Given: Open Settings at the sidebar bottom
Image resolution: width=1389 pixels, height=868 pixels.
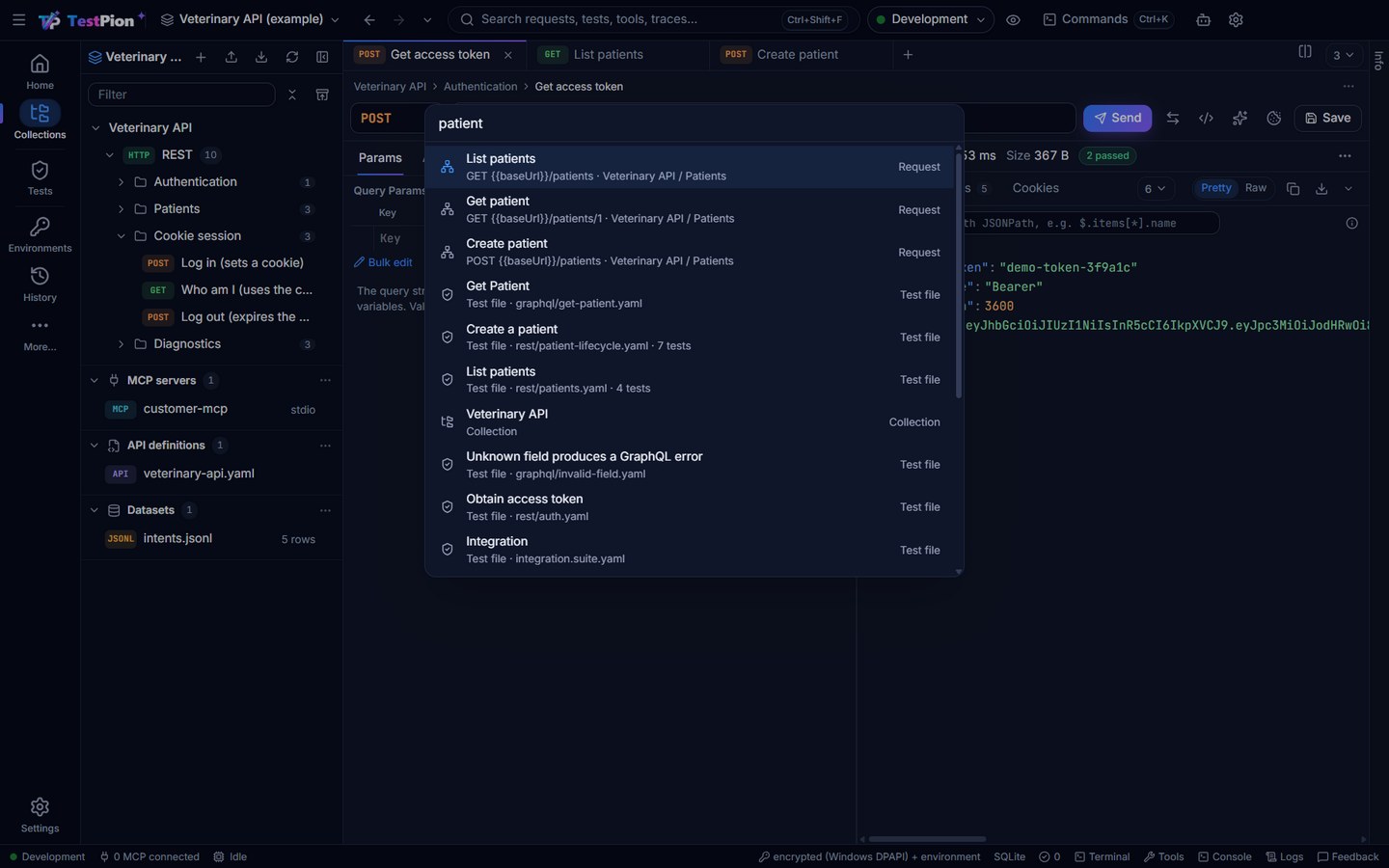Looking at the screenshot, I should (40, 815).
